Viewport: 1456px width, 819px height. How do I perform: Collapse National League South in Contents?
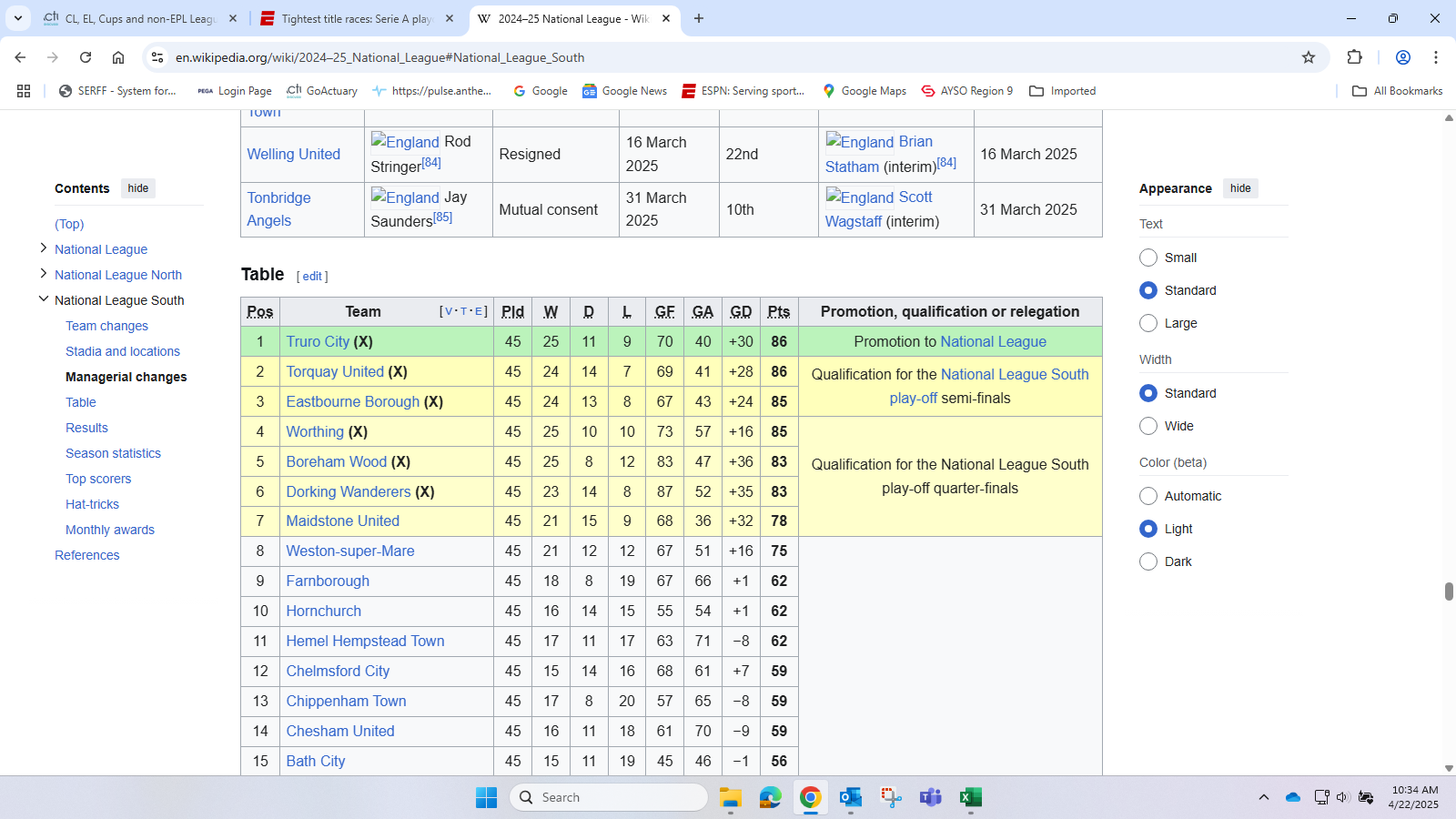pos(43,298)
